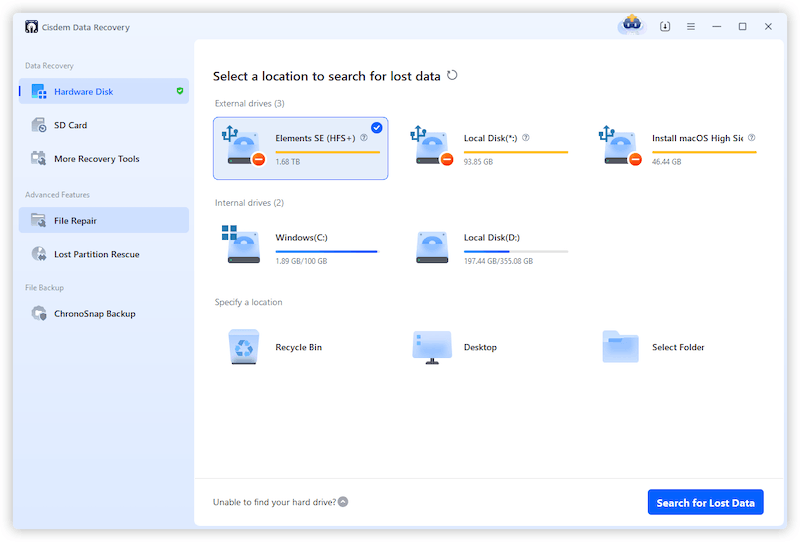Click the help icon next to Elements SE
Viewport: 800px width, 542px height.
364,138
